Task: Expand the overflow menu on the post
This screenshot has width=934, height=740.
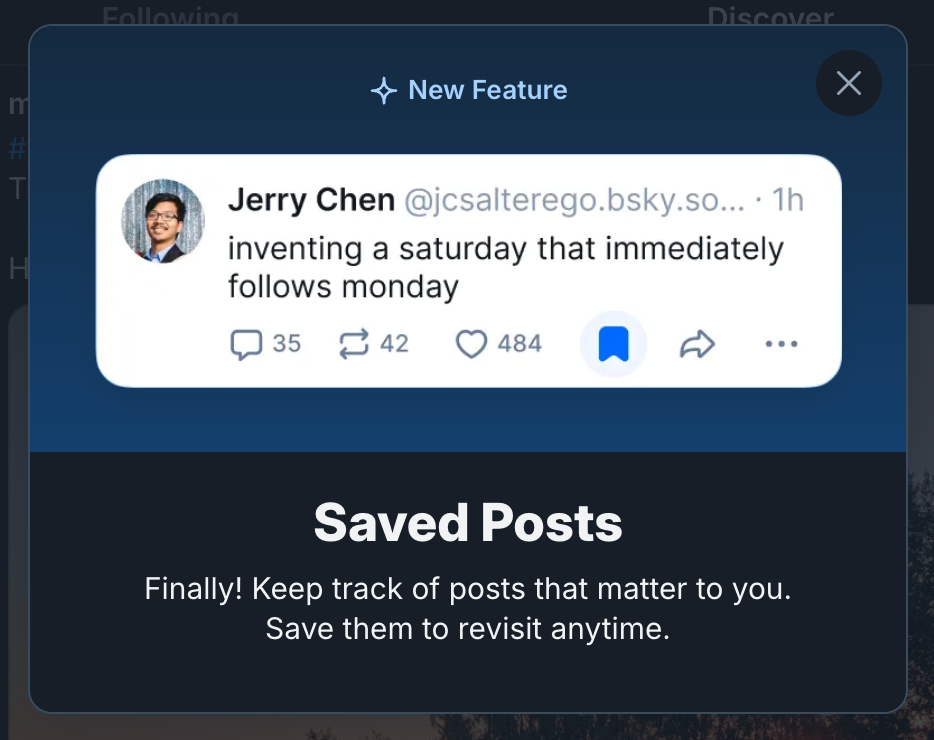Action: [x=781, y=344]
